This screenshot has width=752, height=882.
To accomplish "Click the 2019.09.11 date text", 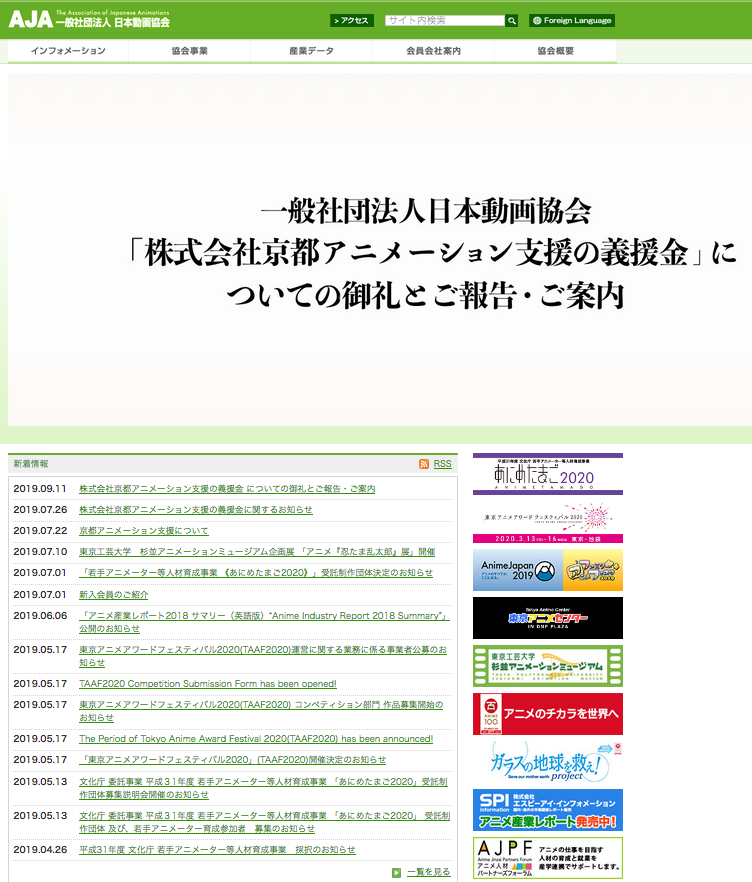I will click(40, 489).
